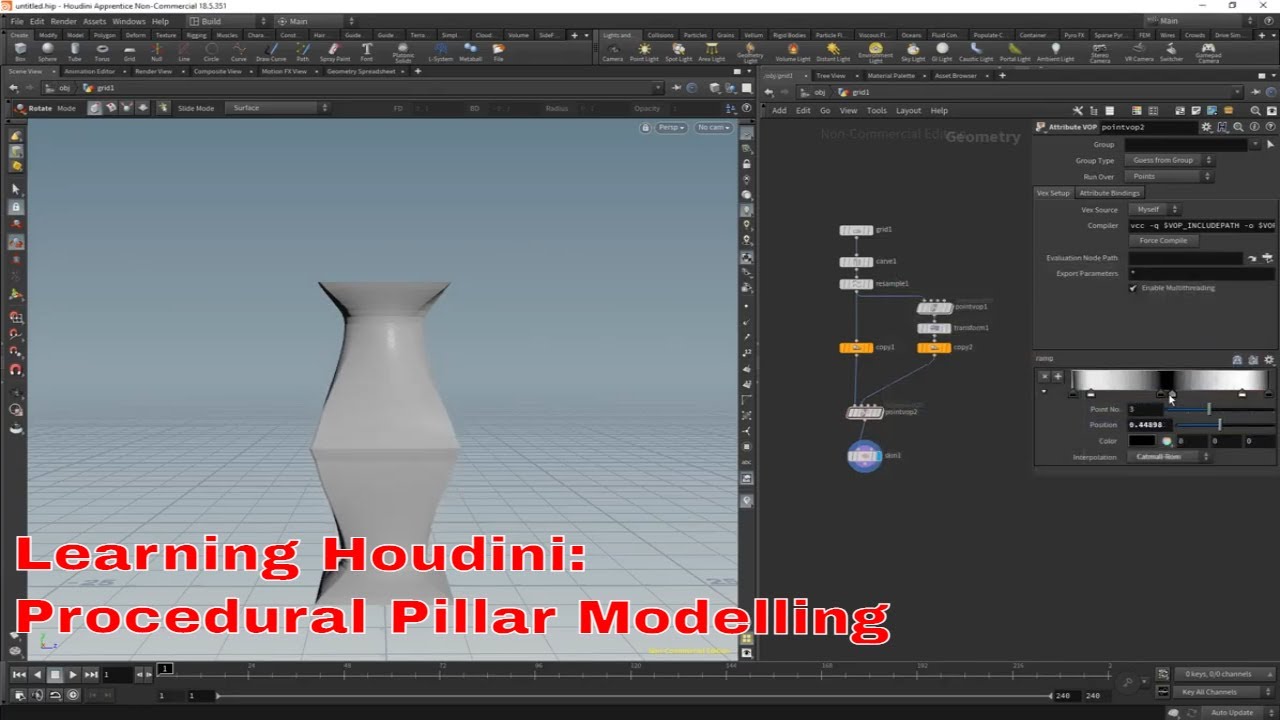Screen dimensions: 1280x720
Task: Select the Font shelf tool
Action: (367, 51)
